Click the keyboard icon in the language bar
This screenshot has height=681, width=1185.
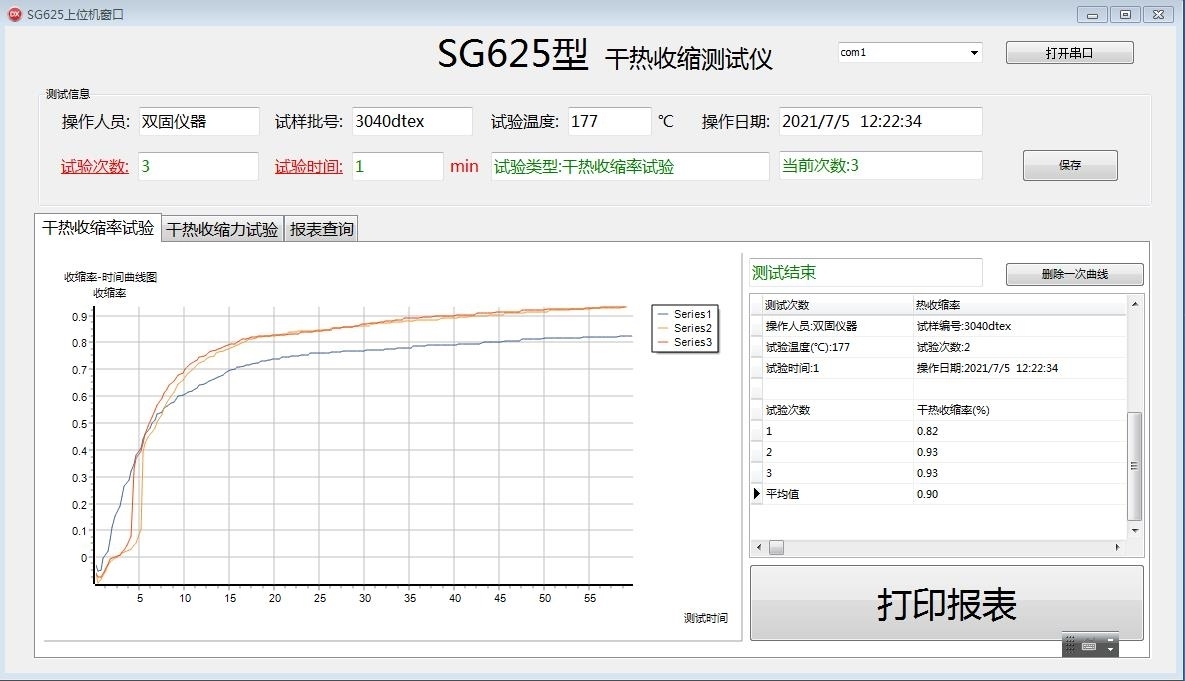(x=1089, y=646)
